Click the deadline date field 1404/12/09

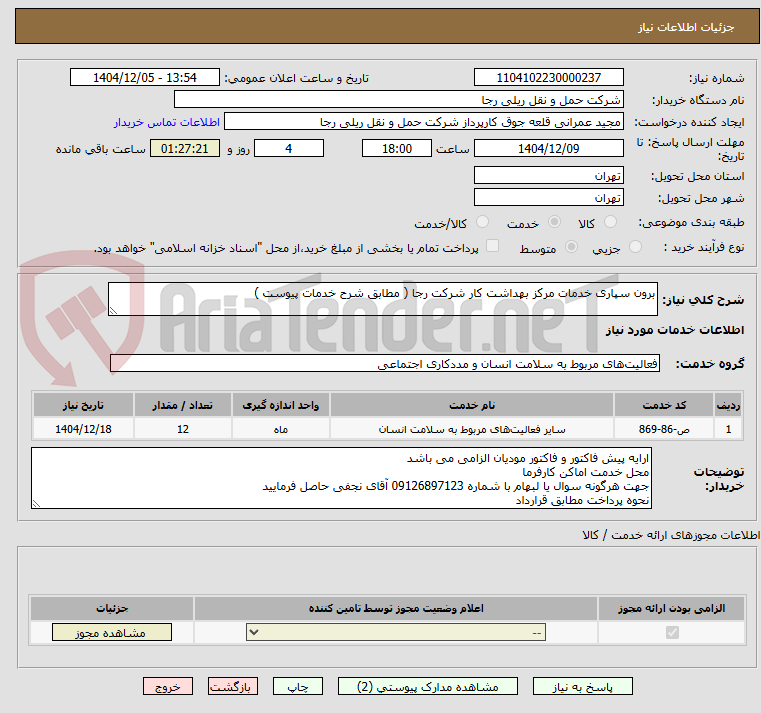pos(548,149)
